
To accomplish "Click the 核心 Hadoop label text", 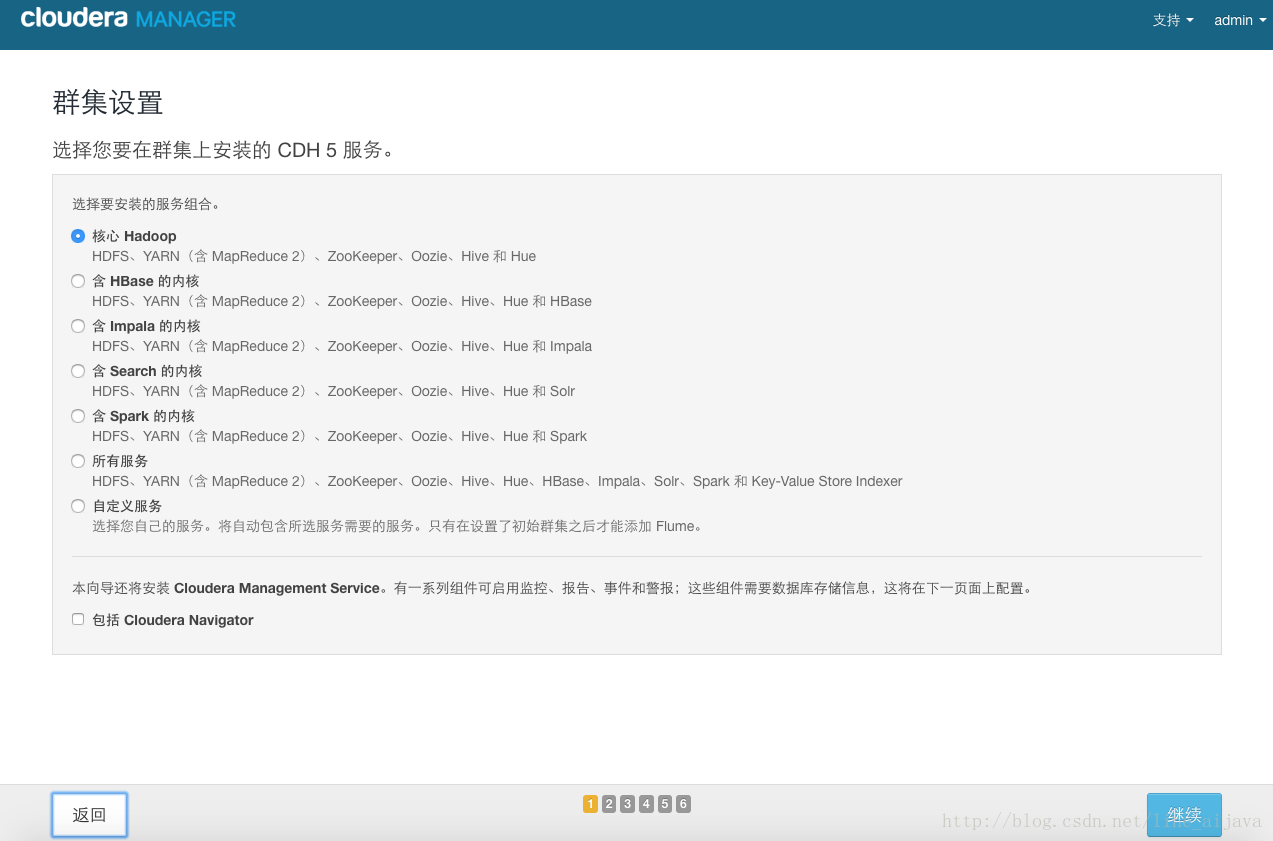I will pyautogui.click(x=134, y=236).
